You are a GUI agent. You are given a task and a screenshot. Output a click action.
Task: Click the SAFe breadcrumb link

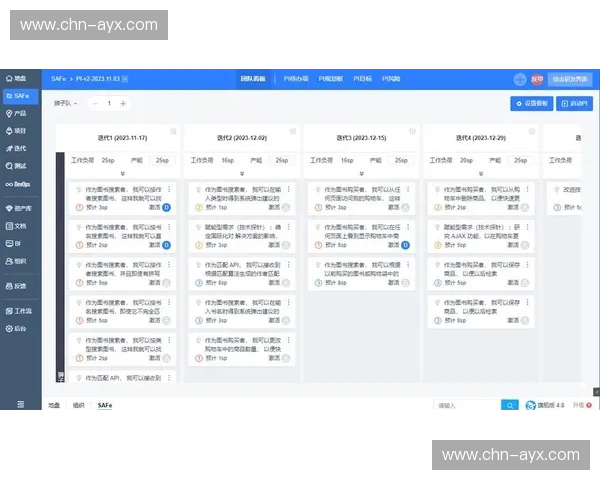coord(59,79)
